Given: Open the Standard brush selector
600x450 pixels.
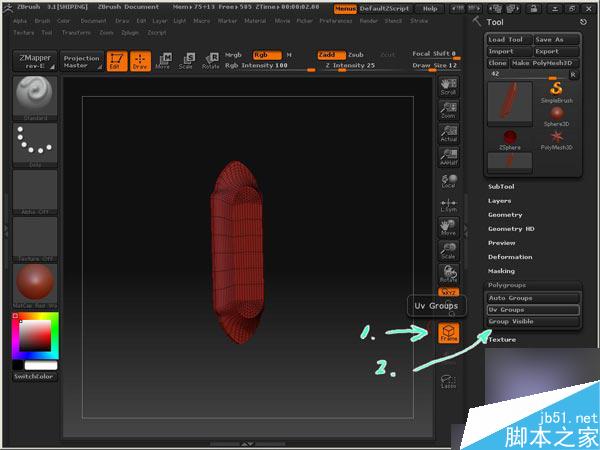Looking at the screenshot, I should (35, 98).
